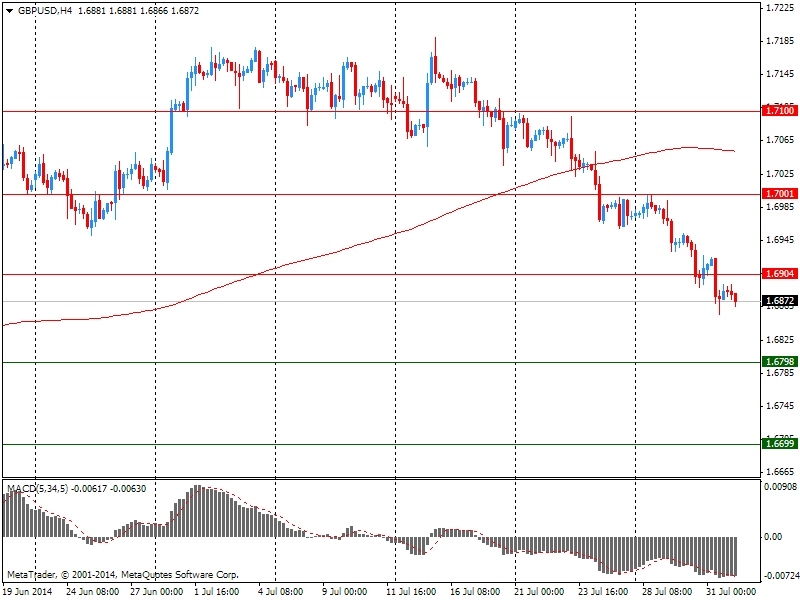The height and width of the screenshot is (600, 800).
Task: Click the 31 Jul 00:00 time label
Action: coord(731,592)
